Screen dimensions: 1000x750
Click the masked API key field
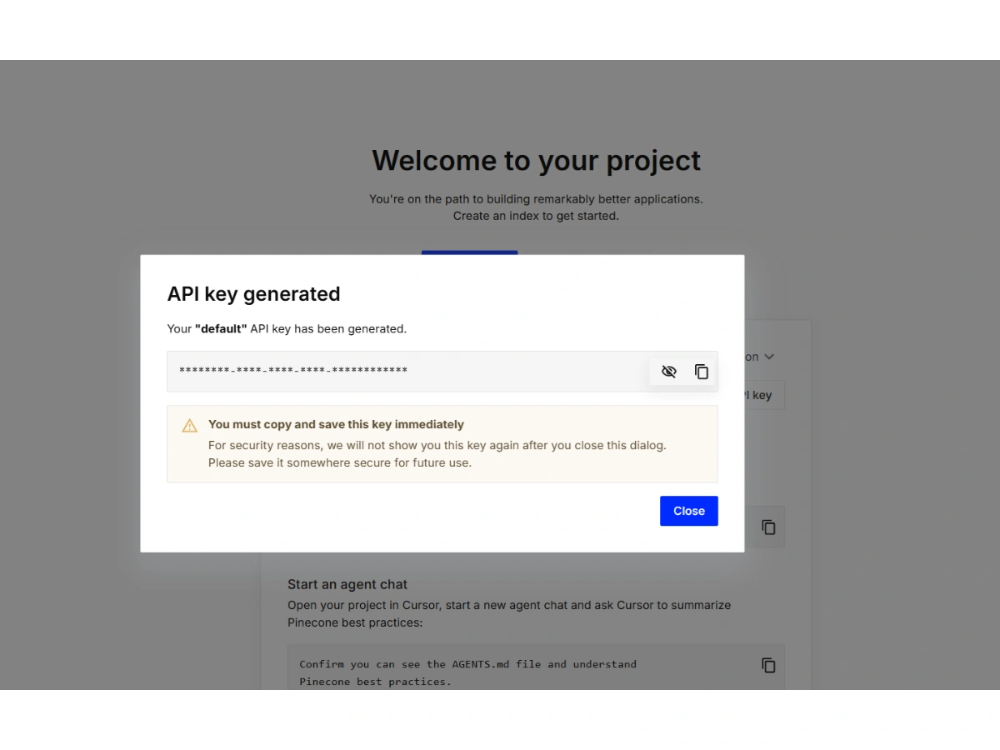point(442,371)
